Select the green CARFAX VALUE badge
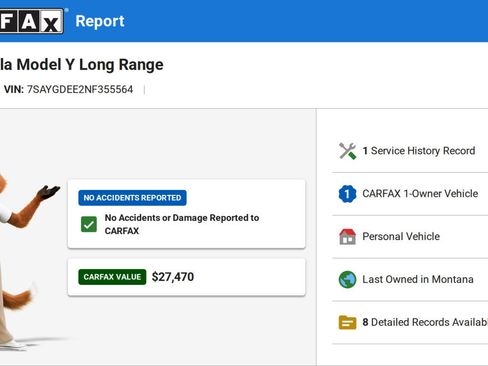The width and height of the screenshot is (488, 366). pyautogui.click(x=112, y=277)
